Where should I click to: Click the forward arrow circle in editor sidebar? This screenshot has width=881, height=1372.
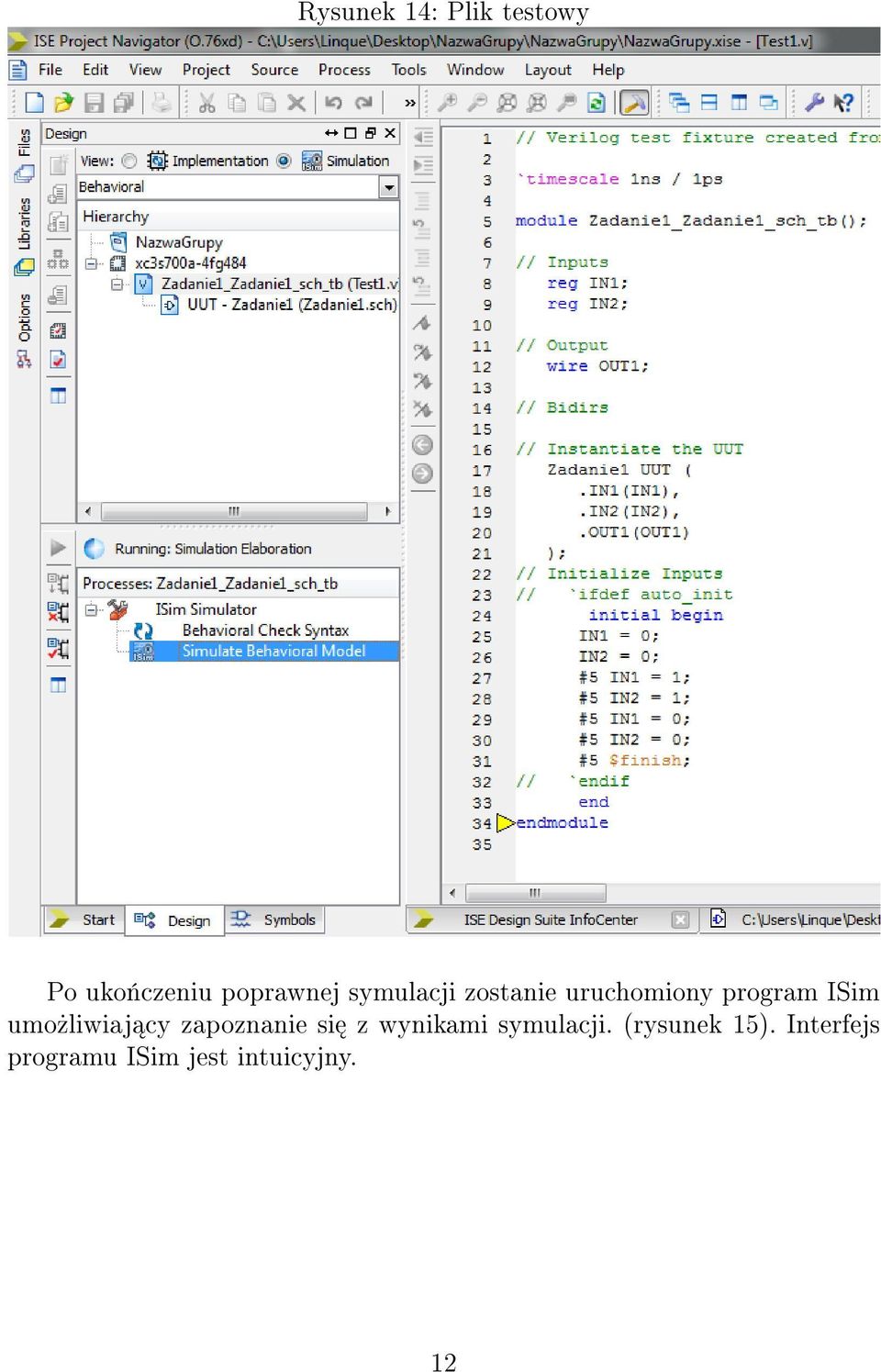(x=422, y=474)
